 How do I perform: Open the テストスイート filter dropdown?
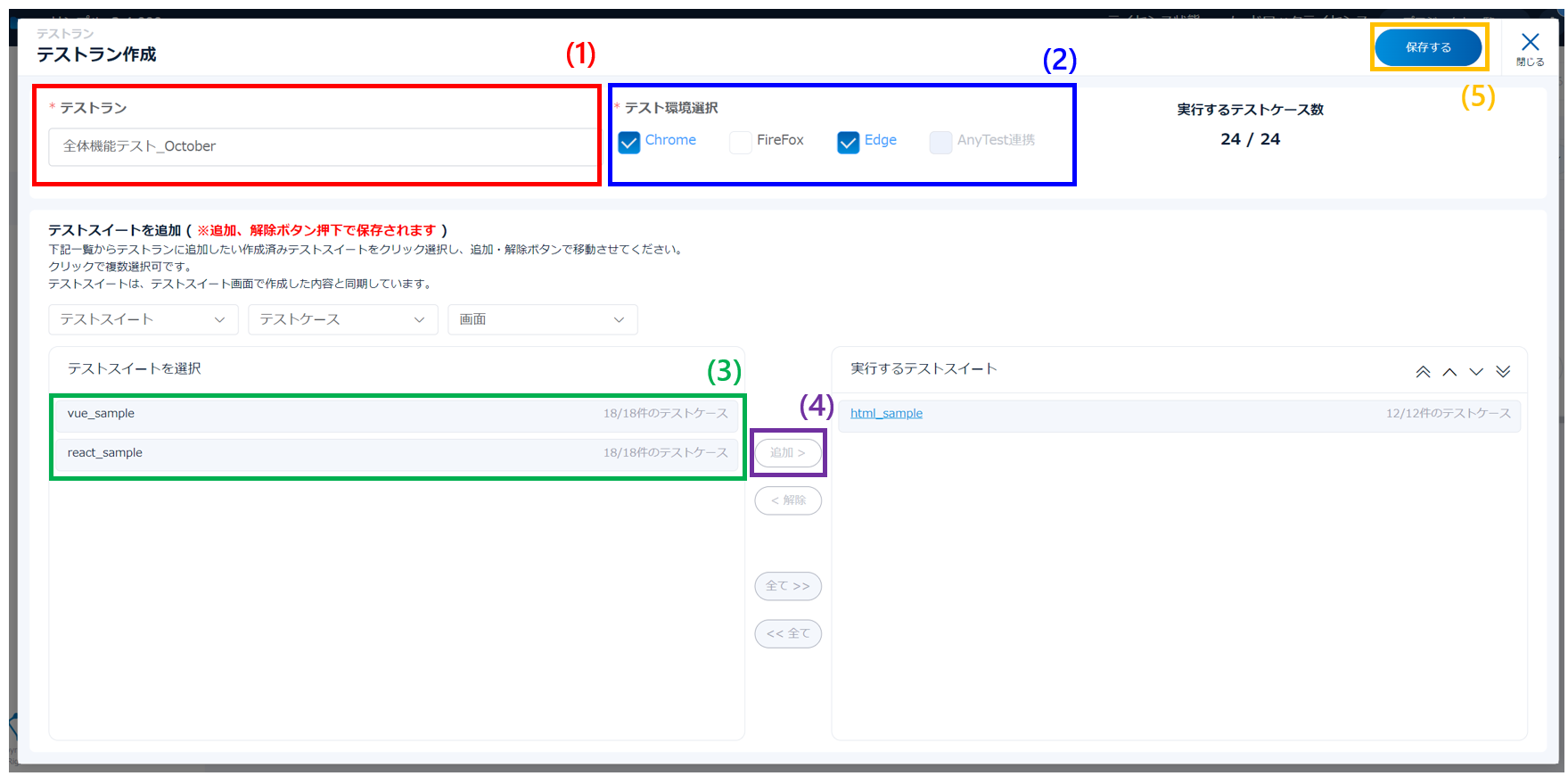[143, 319]
